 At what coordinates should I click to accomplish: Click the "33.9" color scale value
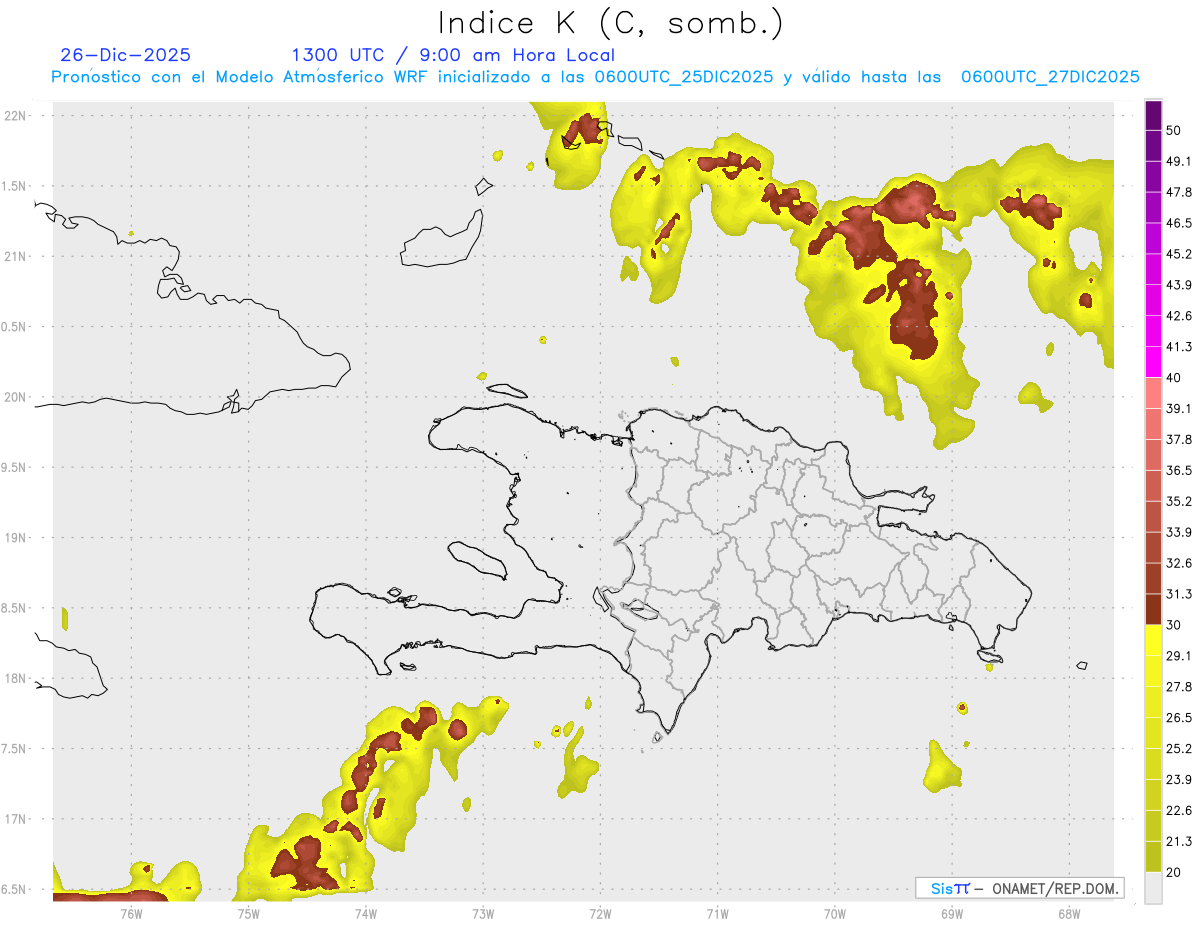pyautogui.click(x=1179, y=532)
